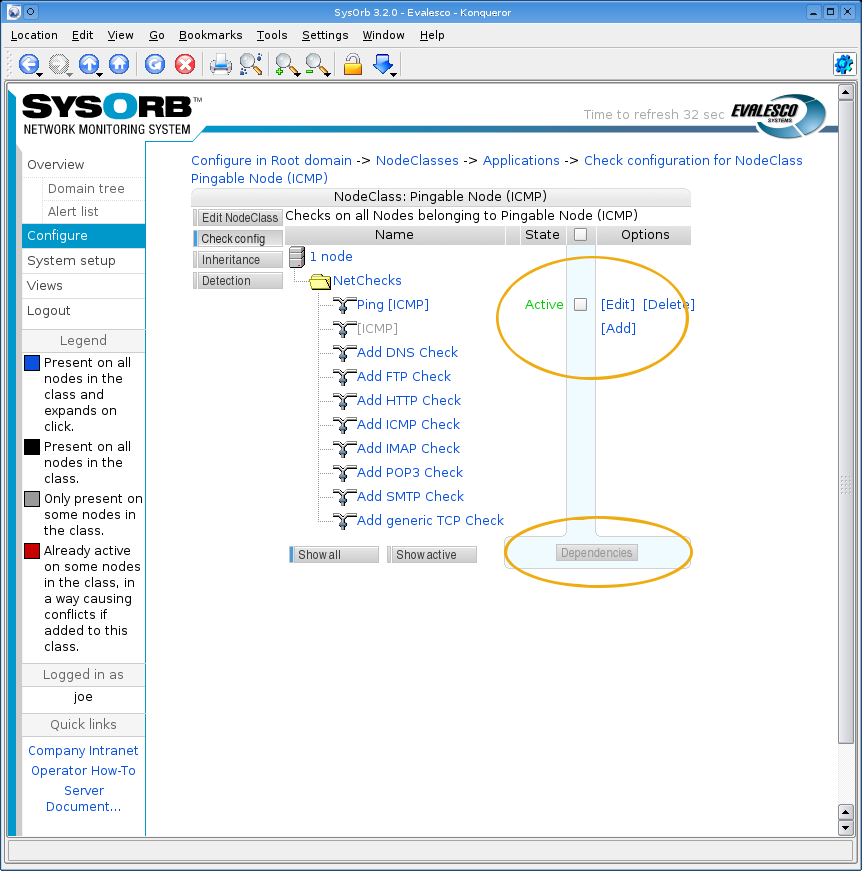Screen dimensions: 862x871
Task: Click the Up directory arrow icon
Action: (88, 64)
